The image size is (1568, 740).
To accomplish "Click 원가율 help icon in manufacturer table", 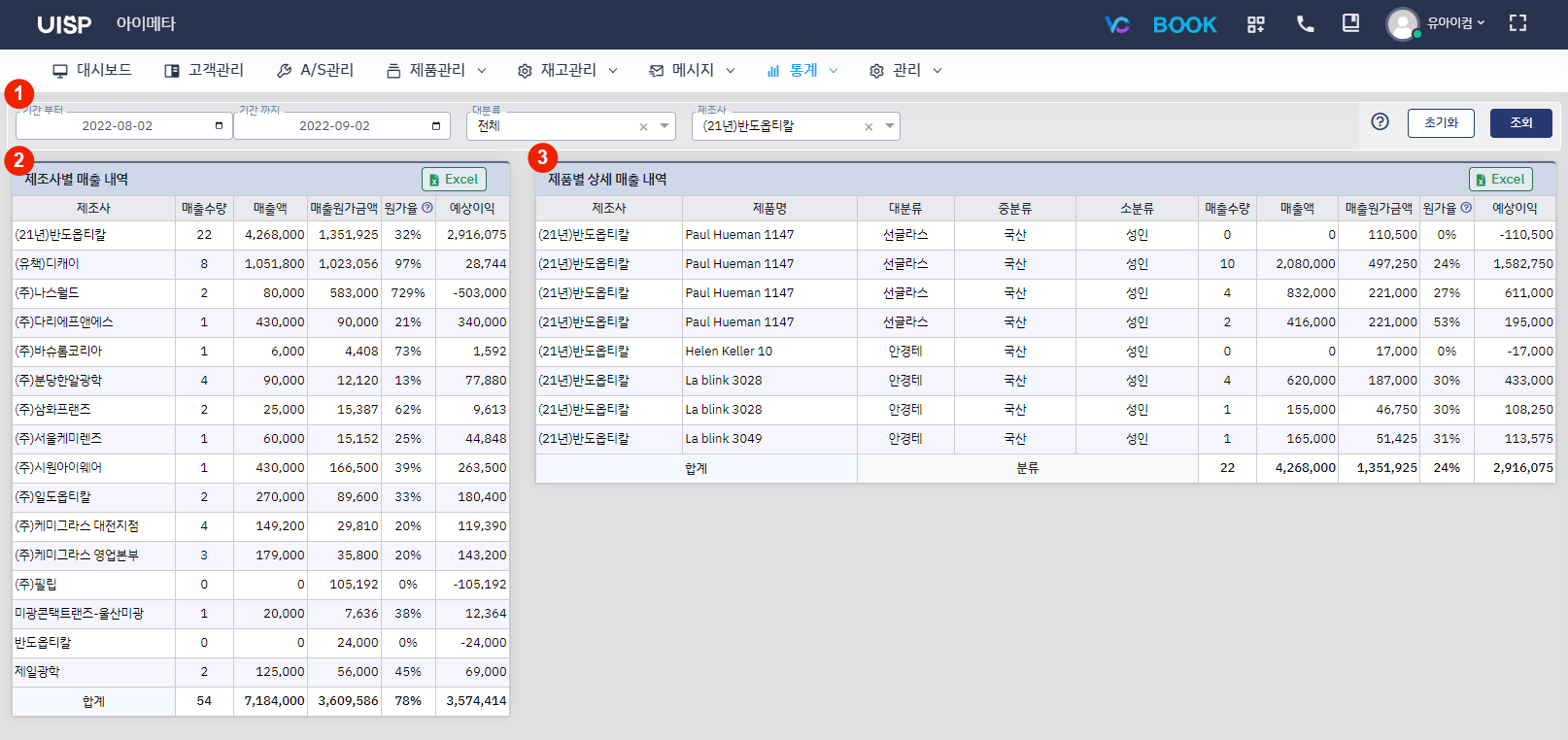I will tap(427, 208).
